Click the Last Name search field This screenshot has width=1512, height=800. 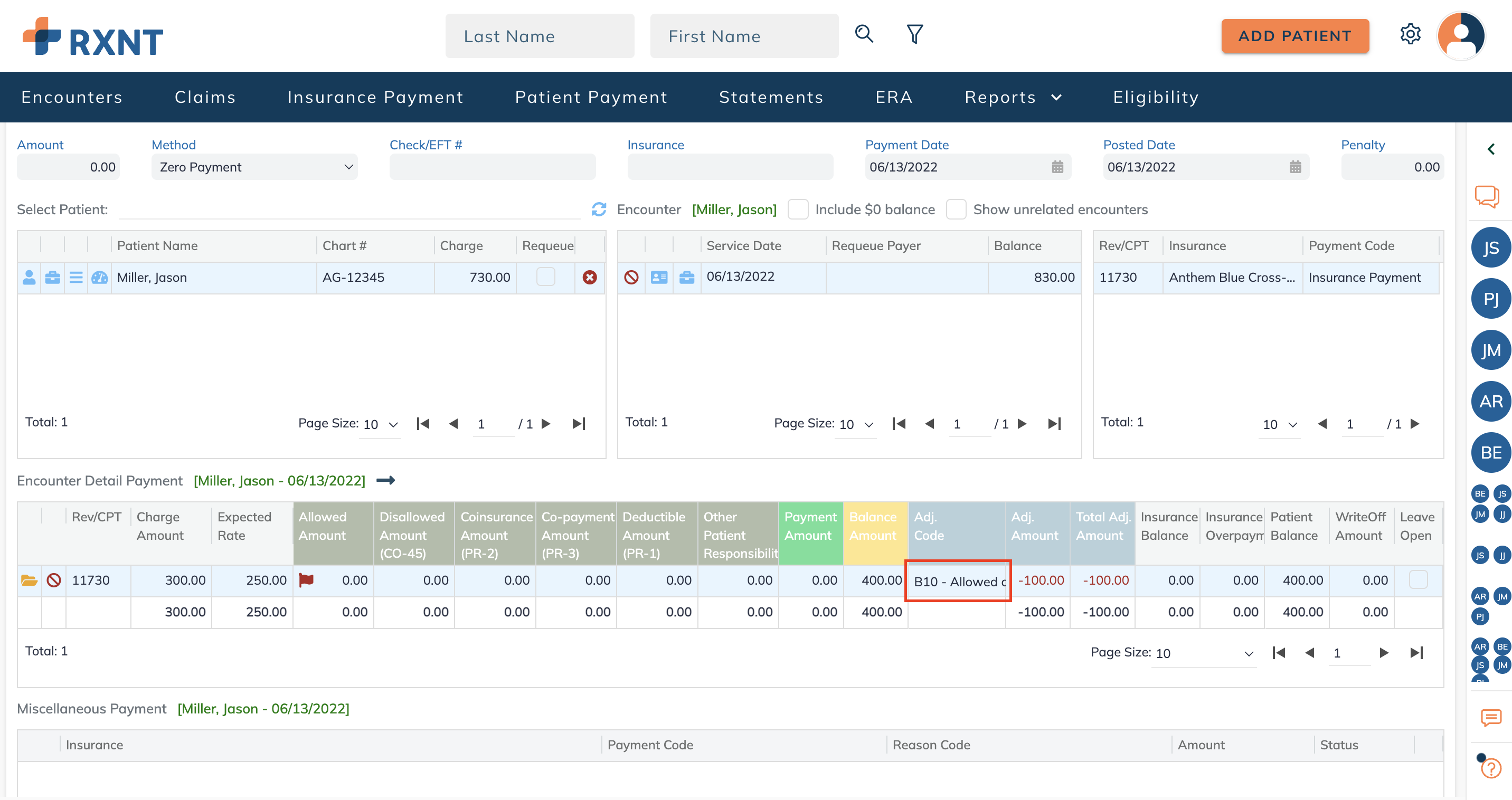[539, 36]
